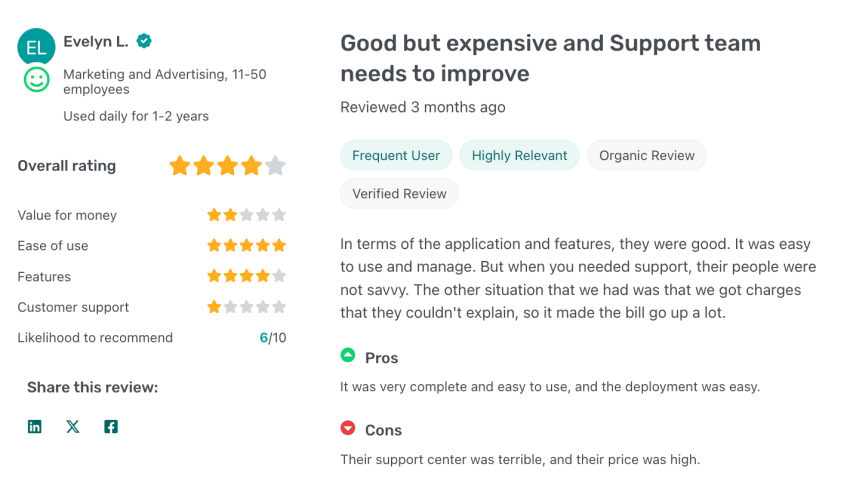Click the Overall rating stars
This screenshot has width=850, height=482.
point(227,166)
